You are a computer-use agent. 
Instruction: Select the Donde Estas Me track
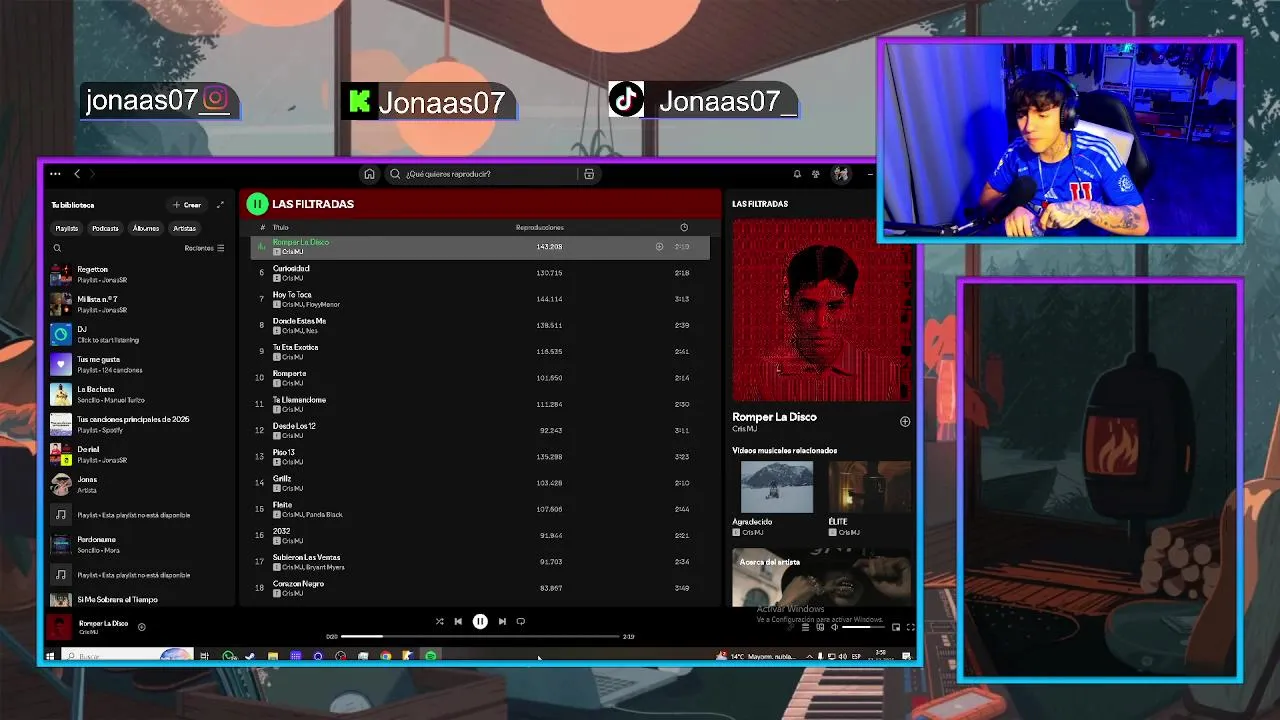[x=480, y=325]
